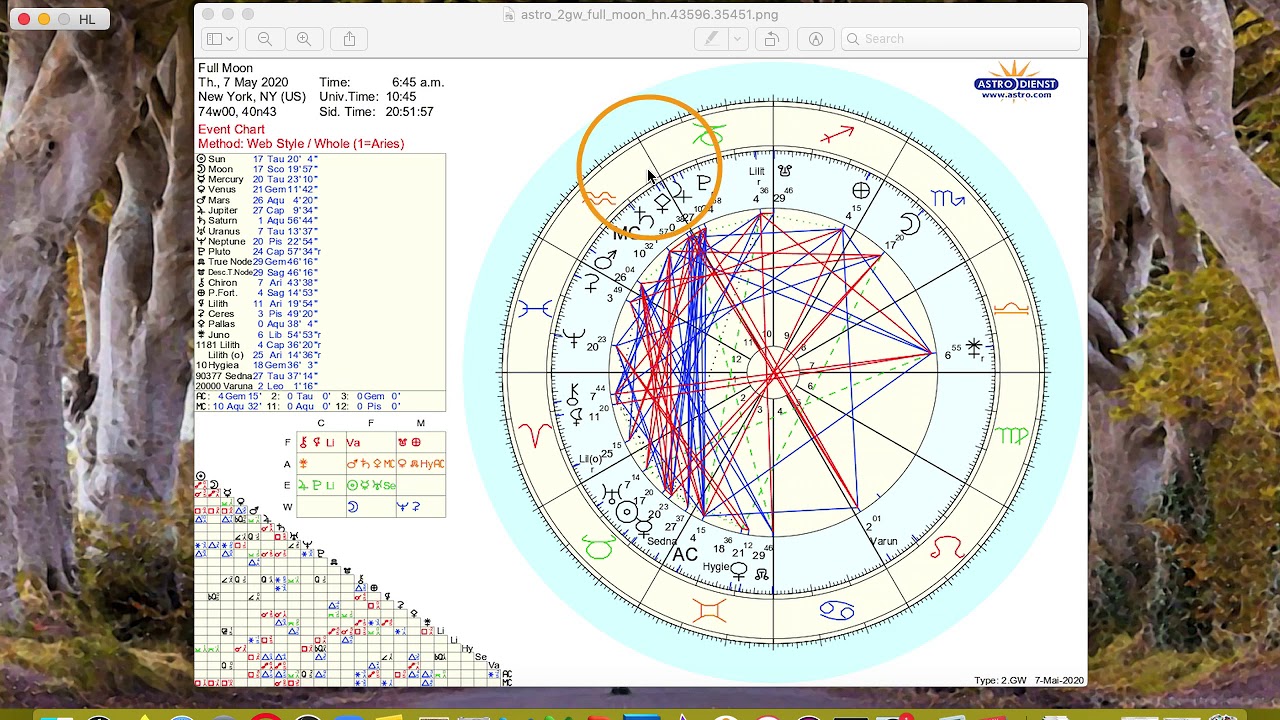Screen dimensions: 1280x720
Task: Click the Part of Fortune symbol in chart
Action: (861, 190)
